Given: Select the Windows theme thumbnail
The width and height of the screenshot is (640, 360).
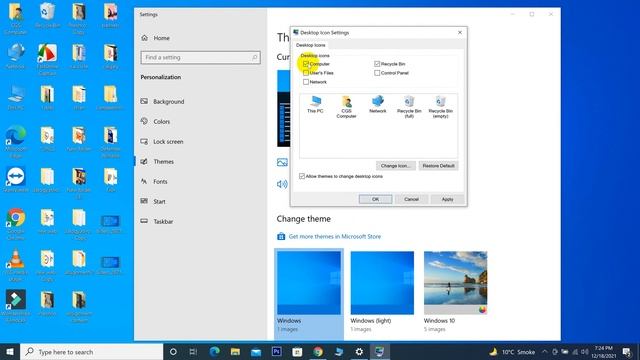Looking at the screenshot, I should point(309,283).
